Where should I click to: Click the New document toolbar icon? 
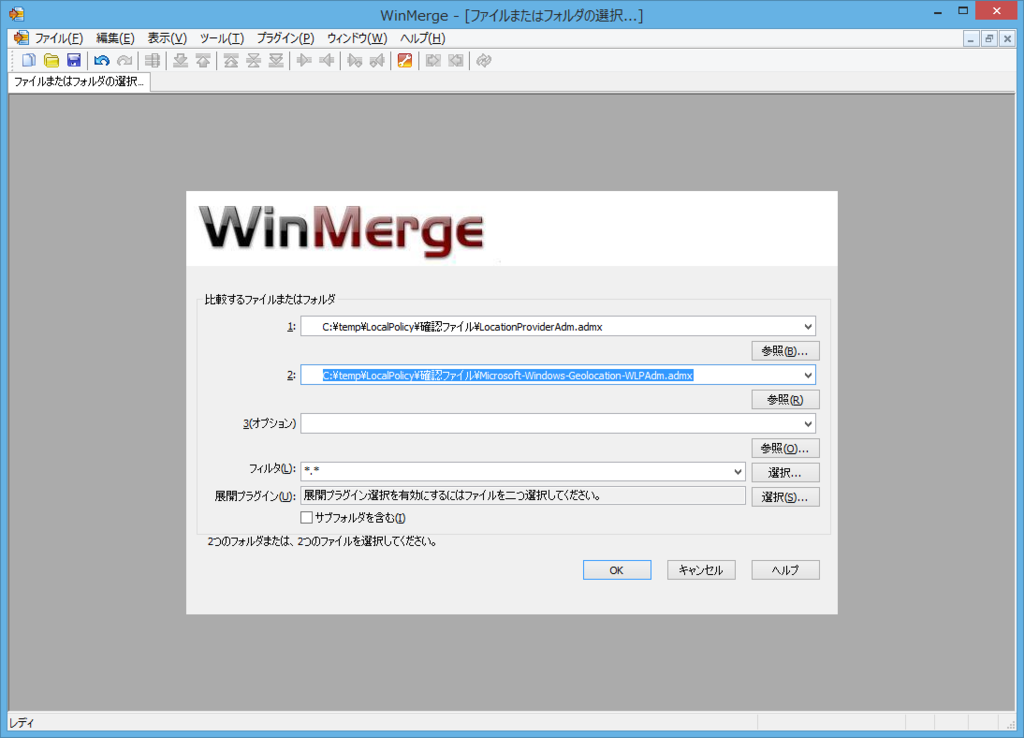click(29, 61)
